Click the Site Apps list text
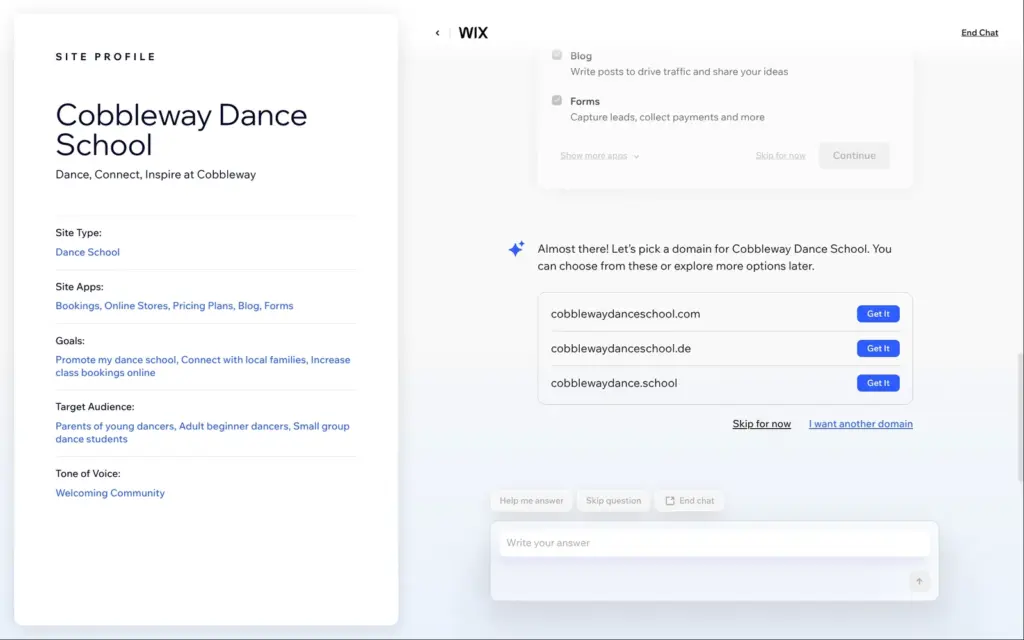Viewport: 1024px width, 640px height. pyautogui.click(x=174, y=306)
